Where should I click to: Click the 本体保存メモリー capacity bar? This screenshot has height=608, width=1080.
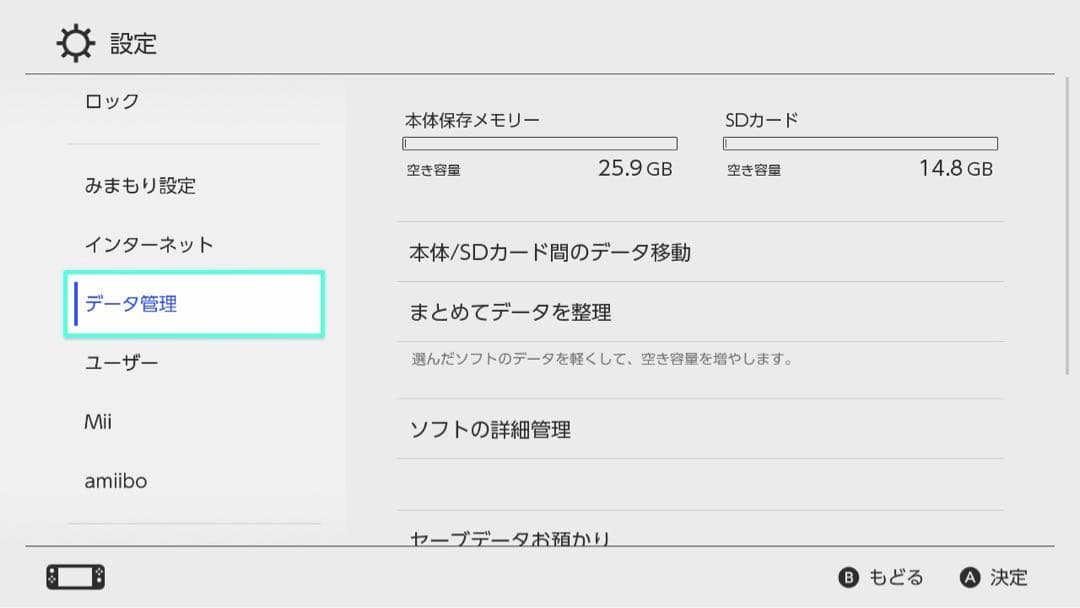click(x=541, y=142)
